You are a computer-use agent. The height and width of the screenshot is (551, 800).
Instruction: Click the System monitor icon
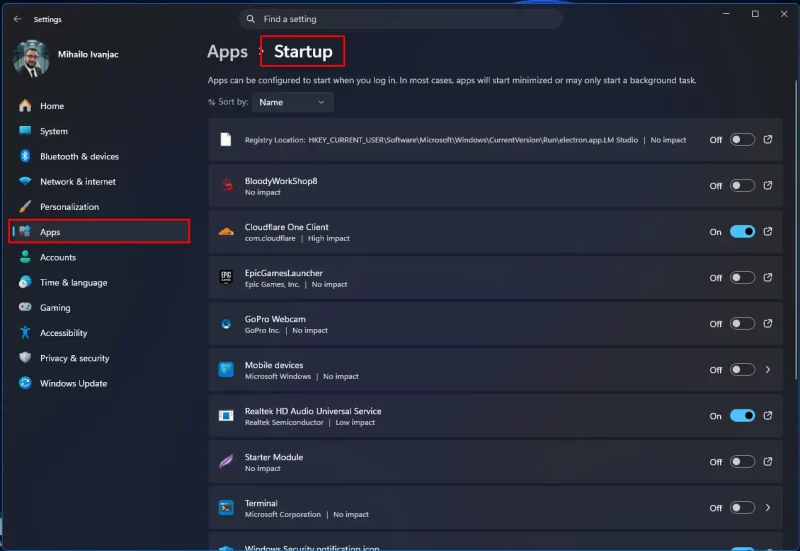tap(25, 130)
